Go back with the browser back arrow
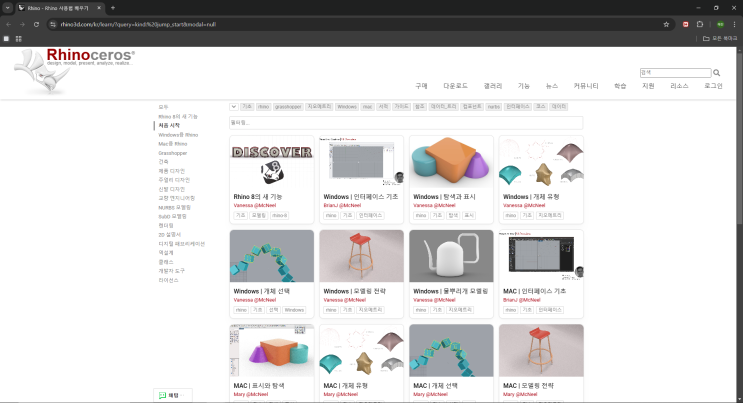This screenshot has height=403, width=743. (9, 24)
